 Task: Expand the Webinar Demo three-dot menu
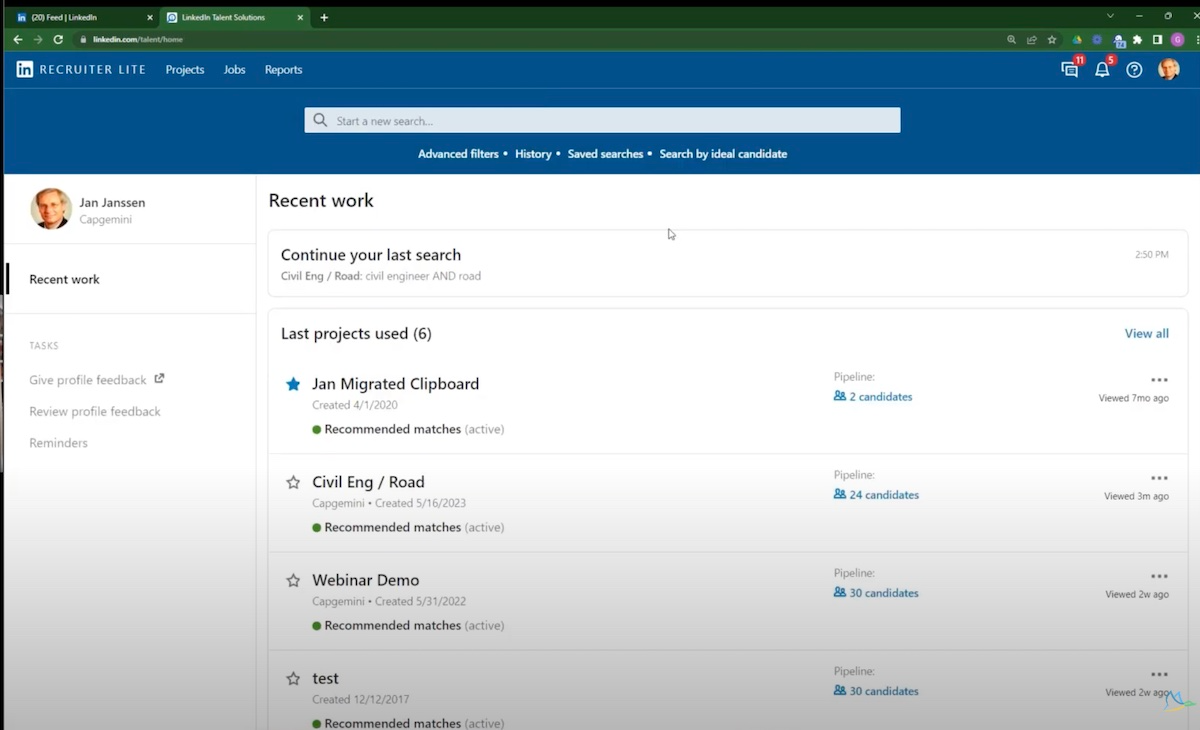1159,576
